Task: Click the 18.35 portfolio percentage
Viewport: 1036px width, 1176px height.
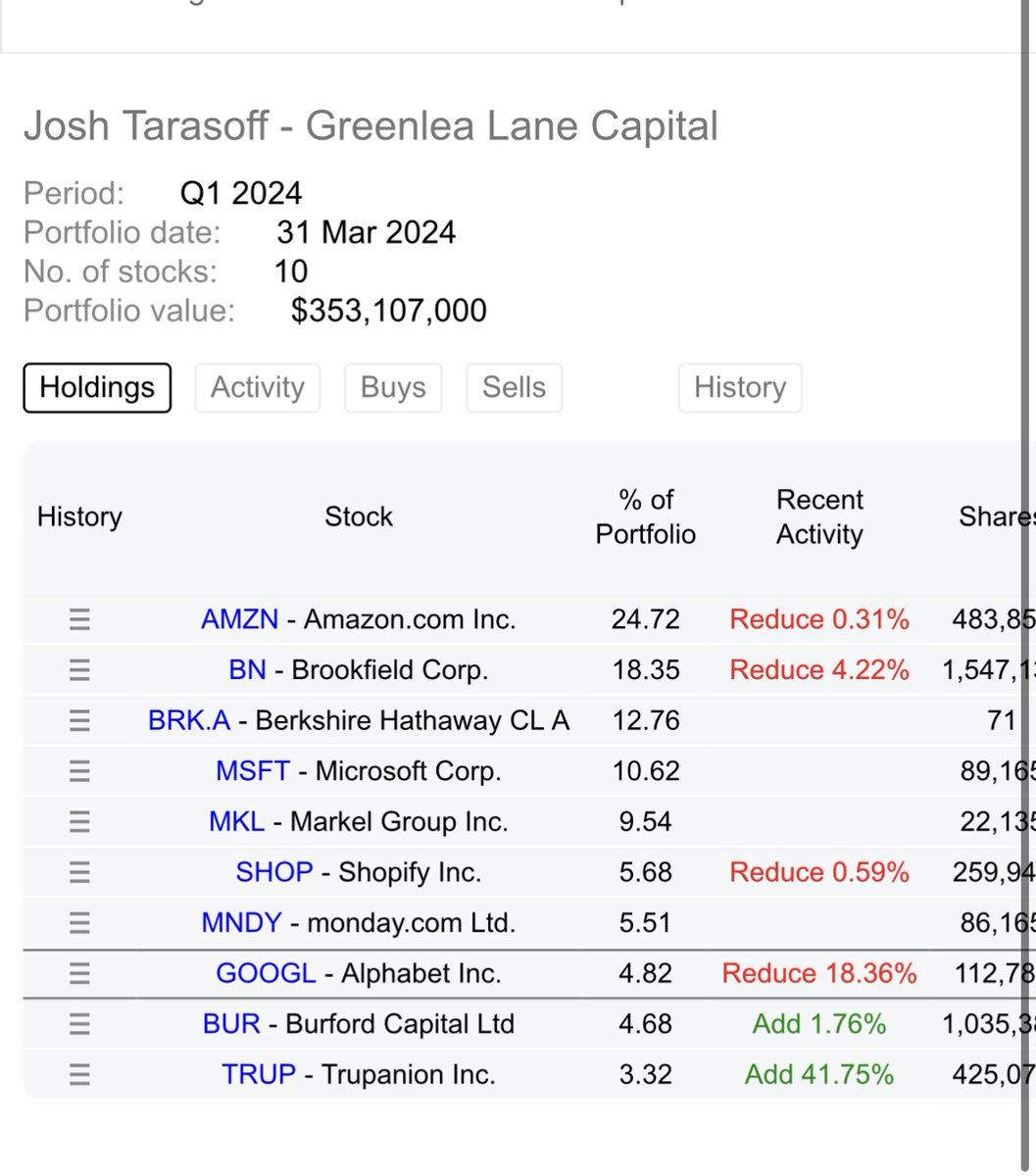Action: pos(646,670)
